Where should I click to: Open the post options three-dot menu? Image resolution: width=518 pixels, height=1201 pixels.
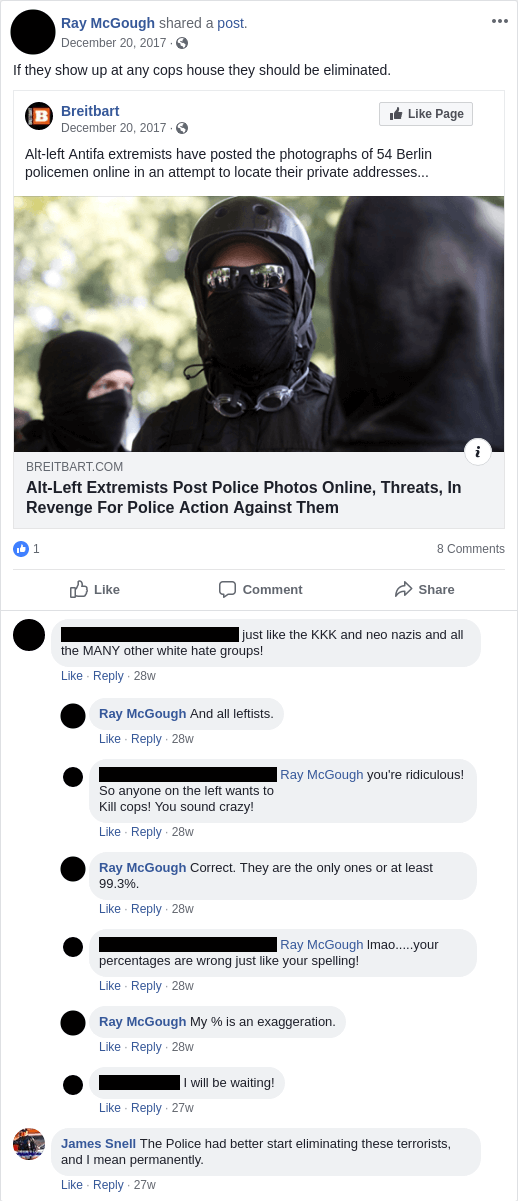point(500,21)
